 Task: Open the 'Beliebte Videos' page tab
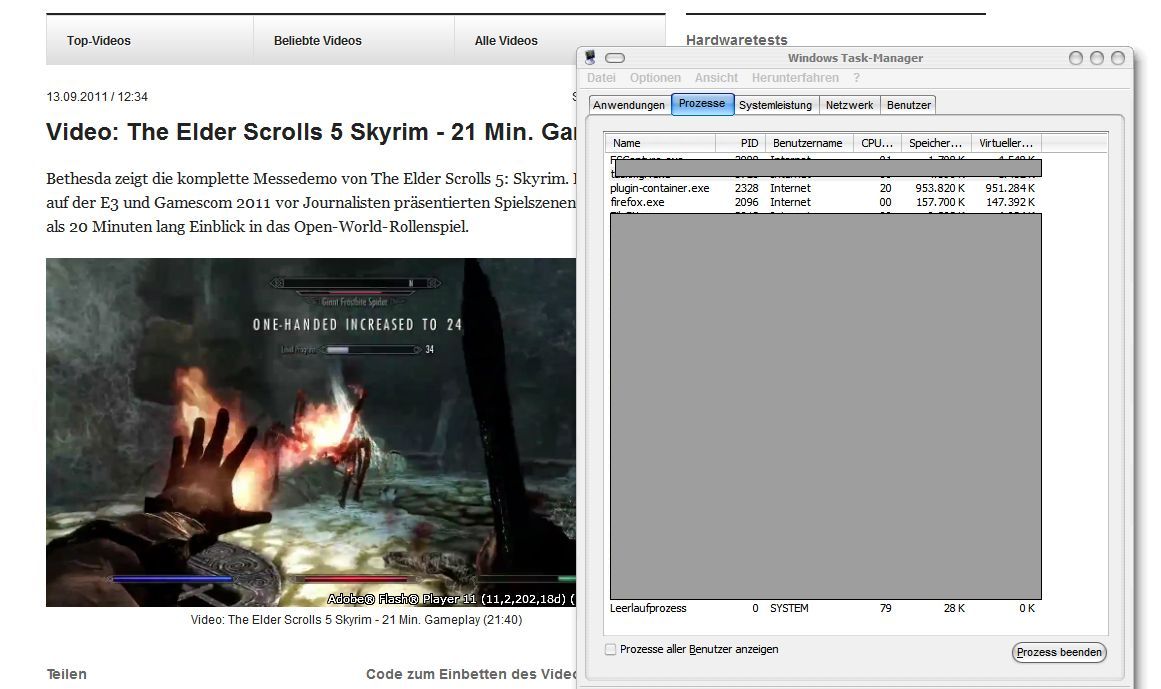[x=318, y=41]
